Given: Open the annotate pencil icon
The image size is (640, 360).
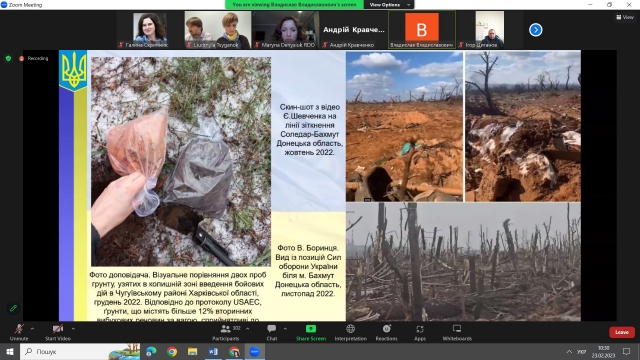Looking at the screenshot, I should (x=13, y=308).
